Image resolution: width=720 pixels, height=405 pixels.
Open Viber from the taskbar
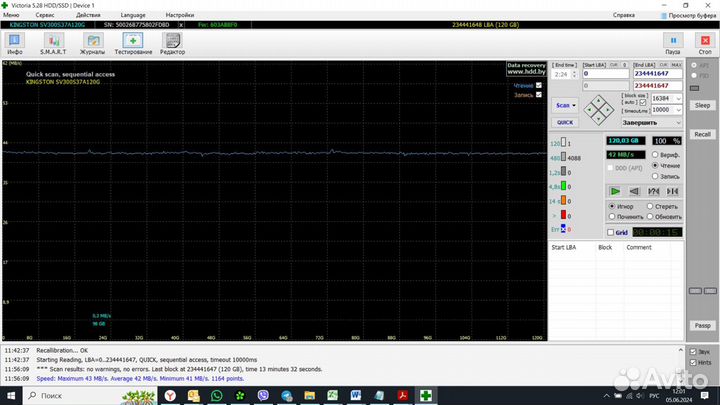click(263, 395)
